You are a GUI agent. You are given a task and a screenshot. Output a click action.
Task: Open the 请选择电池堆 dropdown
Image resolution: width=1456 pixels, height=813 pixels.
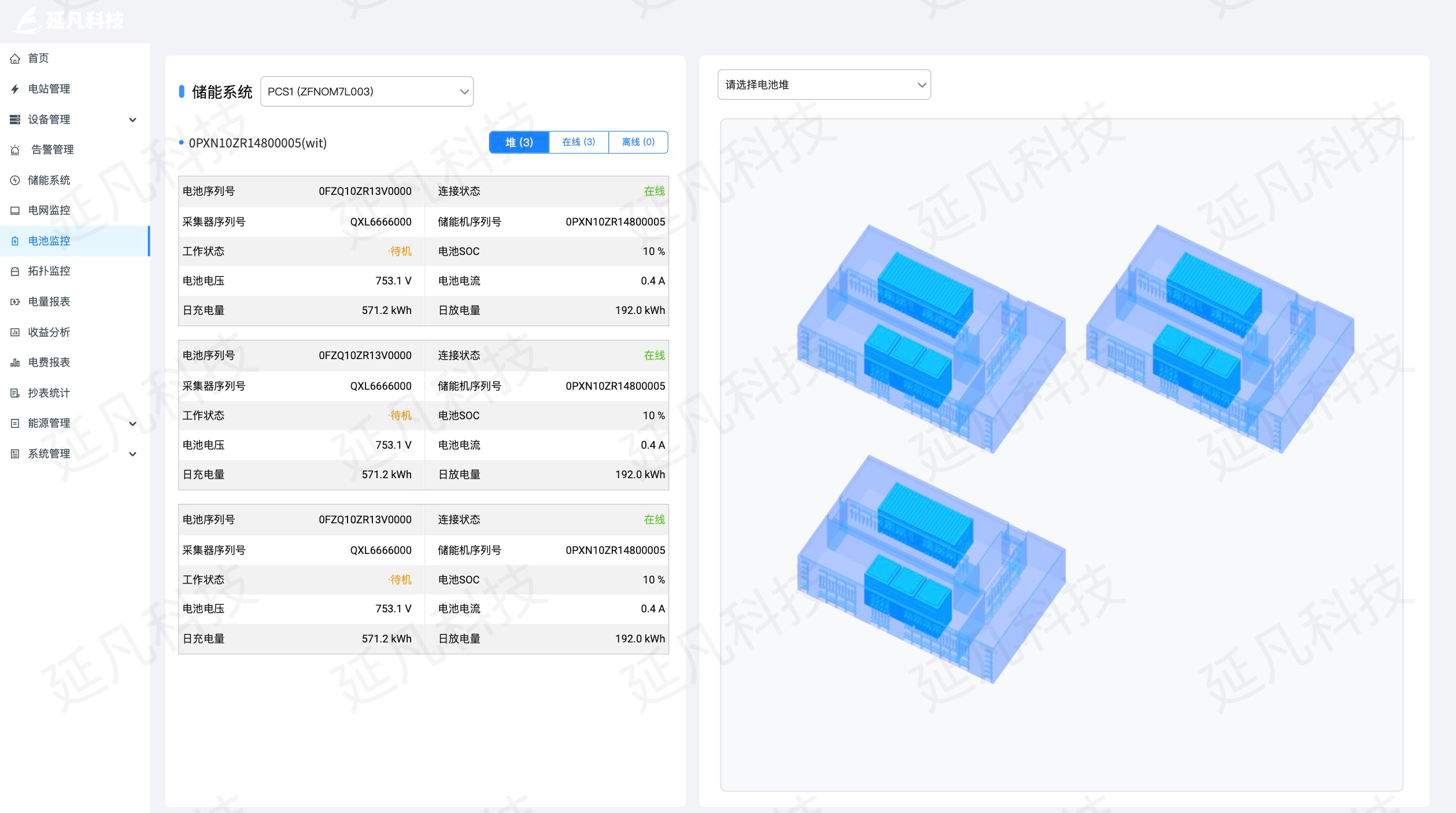pos(823,85)
